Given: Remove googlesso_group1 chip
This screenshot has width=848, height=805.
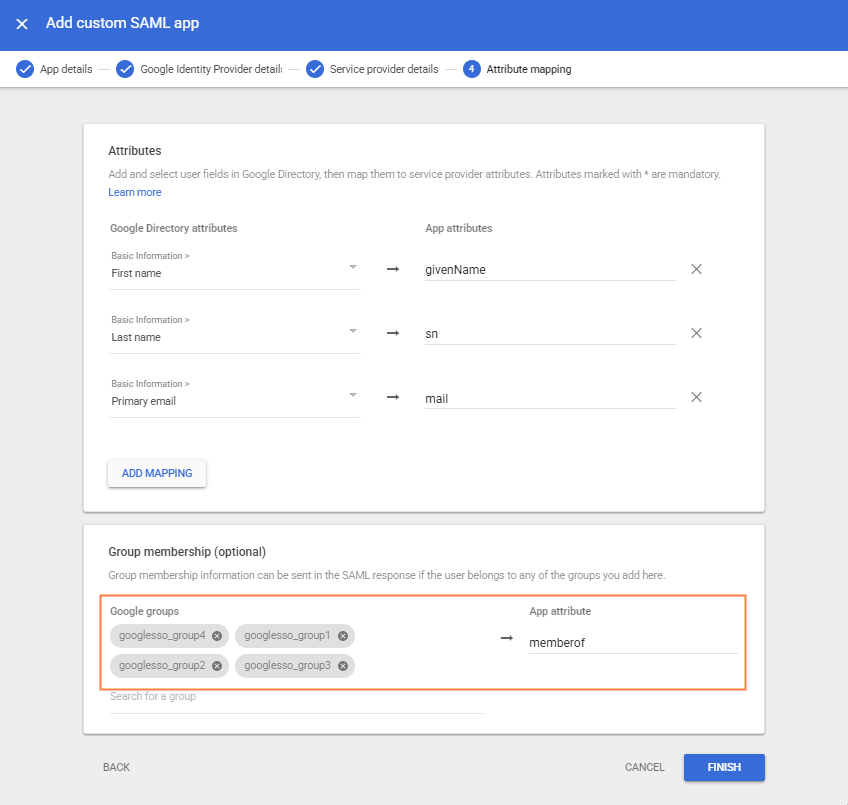Looking at the screenshot, I should [x=343, y=636].
